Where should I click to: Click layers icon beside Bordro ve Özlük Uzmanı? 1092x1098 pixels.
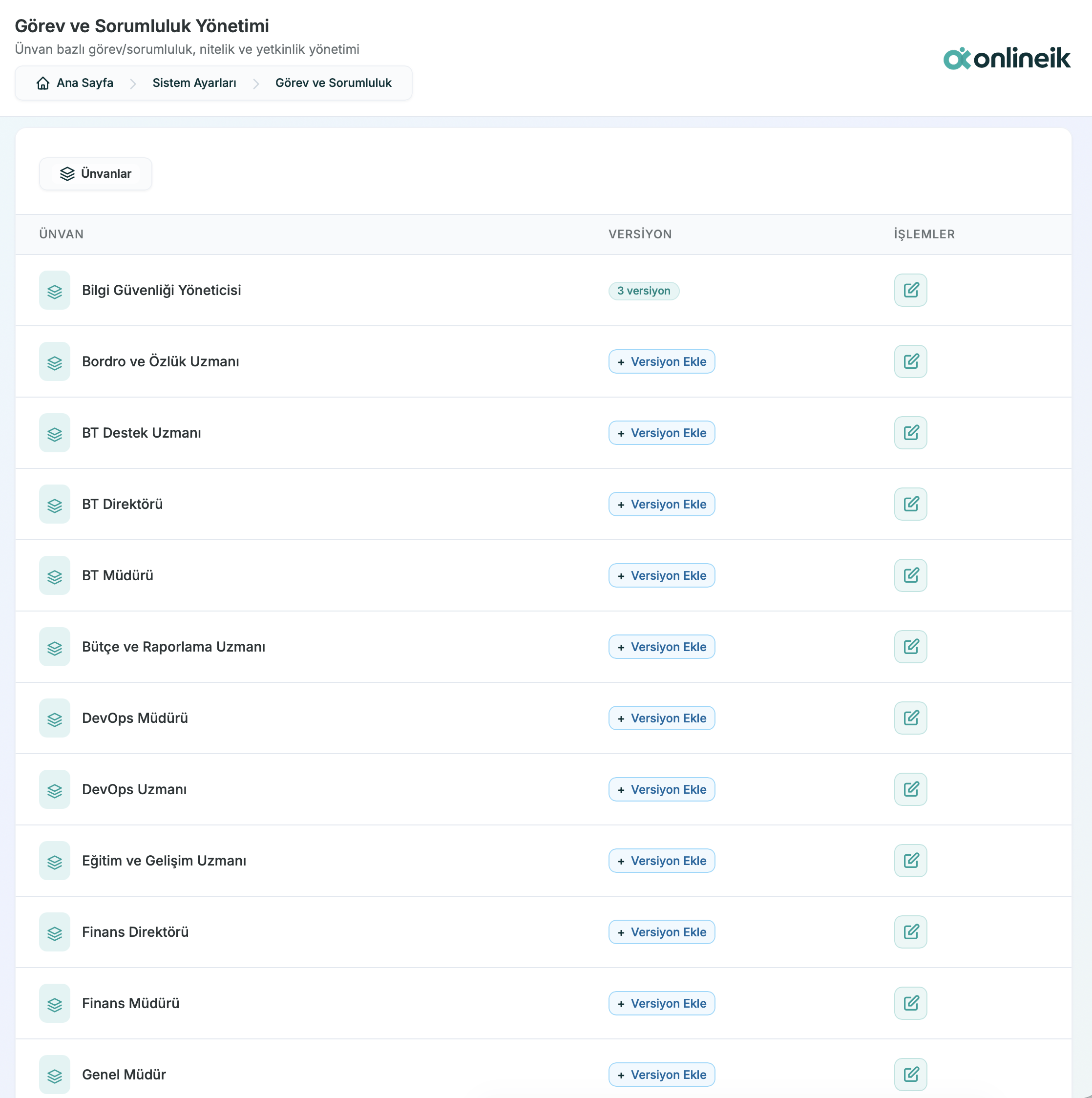click(55, 362)
